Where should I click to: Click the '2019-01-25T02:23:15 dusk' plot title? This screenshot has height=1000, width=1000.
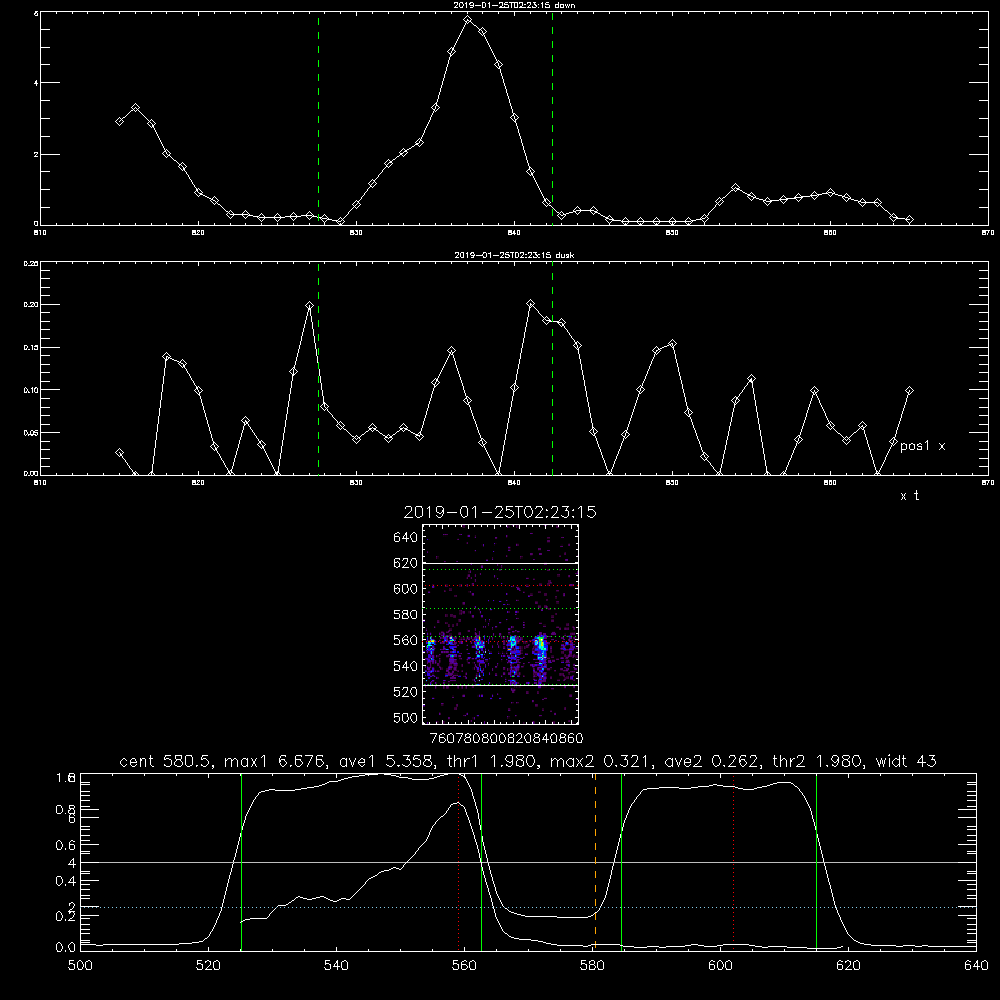514,255
